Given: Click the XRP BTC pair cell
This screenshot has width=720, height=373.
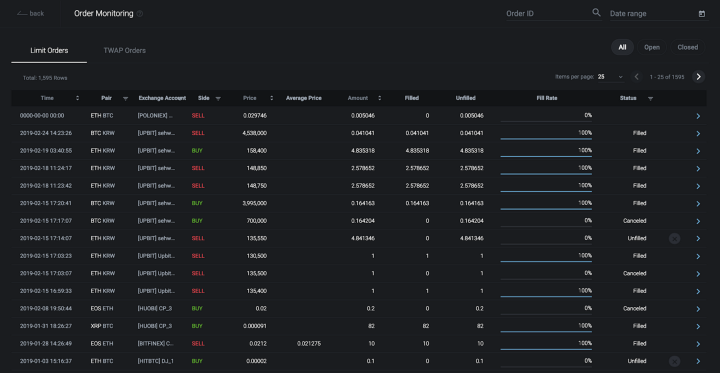Looking at the screenshot, I should coord(101,326).
